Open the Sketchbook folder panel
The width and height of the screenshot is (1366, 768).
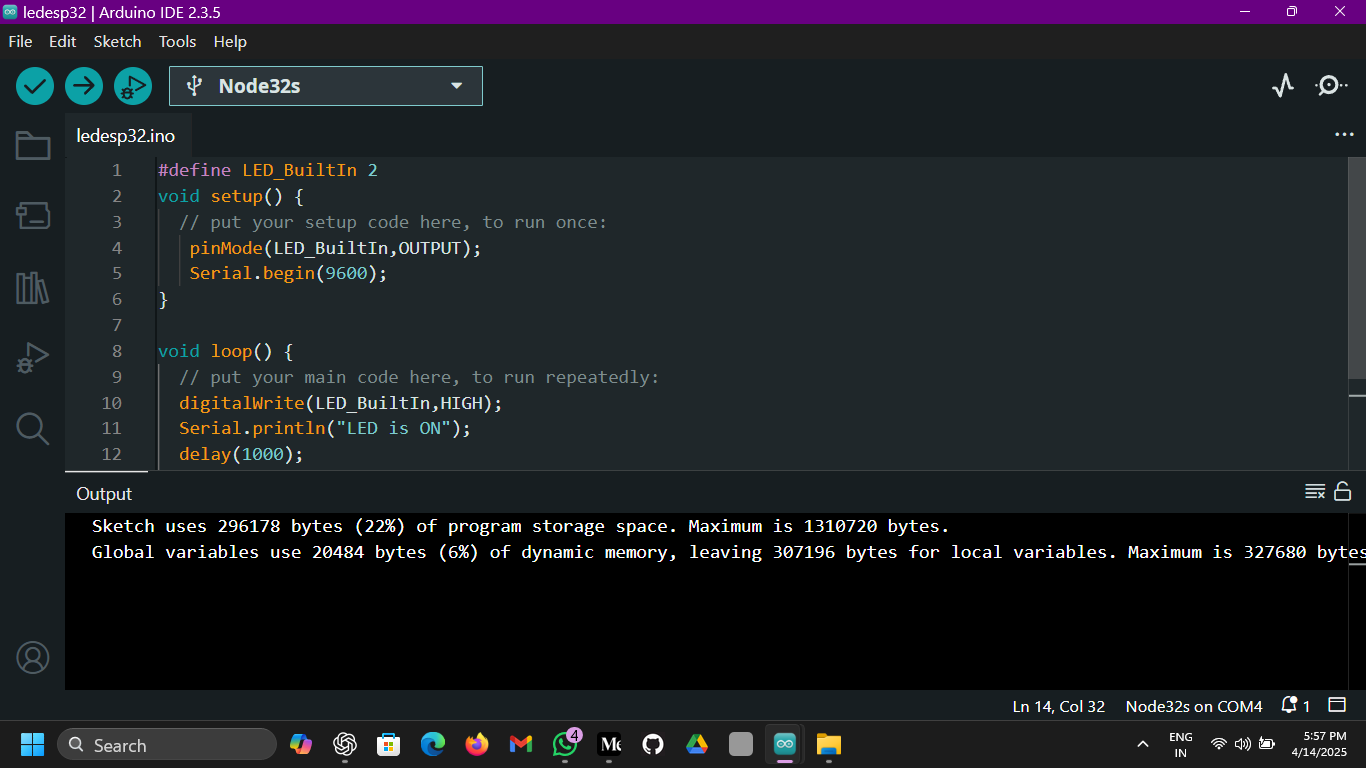pyautogui.click(x=32, y=146)
